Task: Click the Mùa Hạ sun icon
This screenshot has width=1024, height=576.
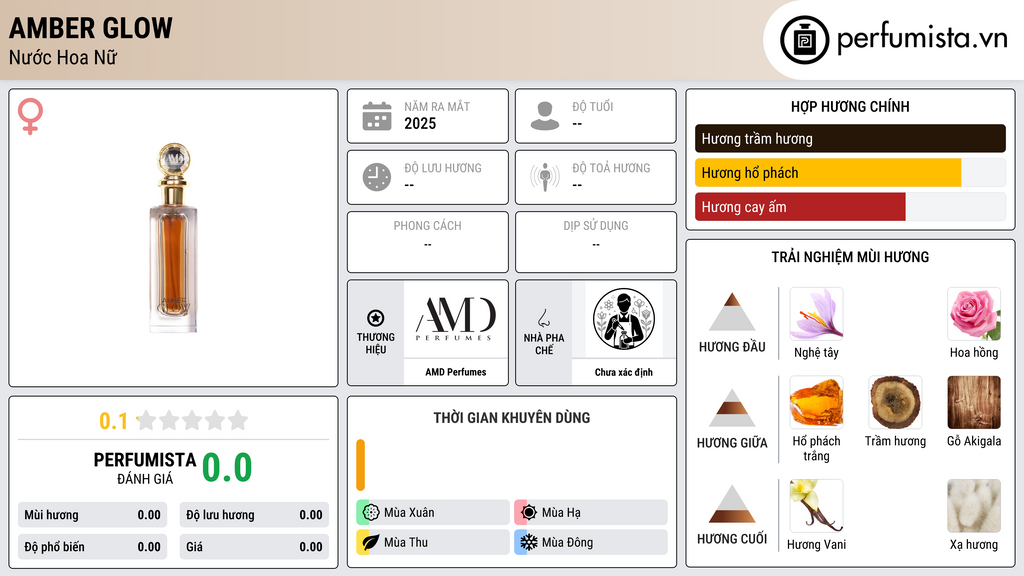Action: click(529, 513)
